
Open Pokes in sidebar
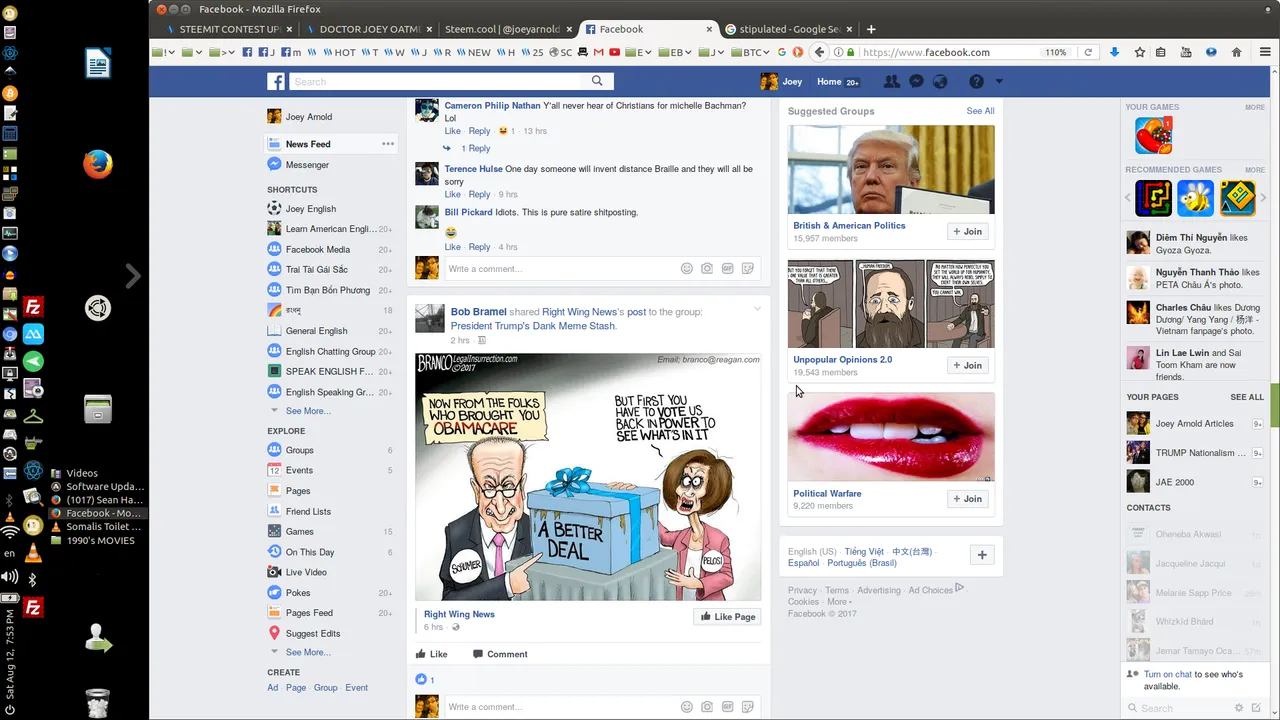pyautogui.click(x=298, y=593)
